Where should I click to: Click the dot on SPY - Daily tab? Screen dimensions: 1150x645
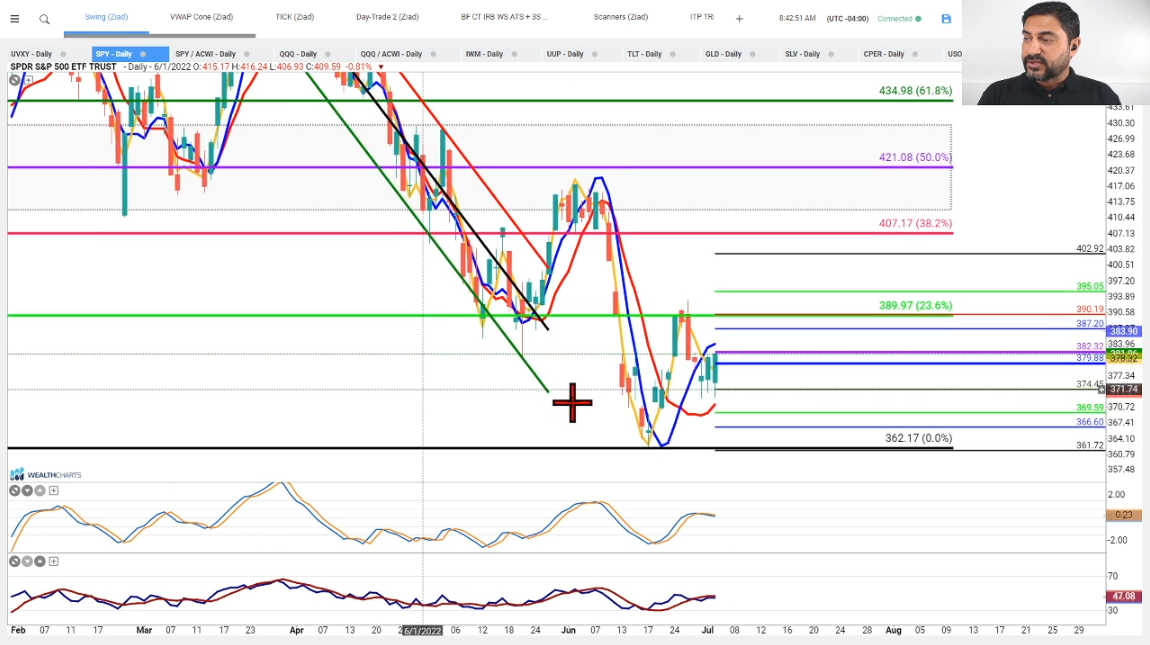pyautogui.click(x=143, y=54)
